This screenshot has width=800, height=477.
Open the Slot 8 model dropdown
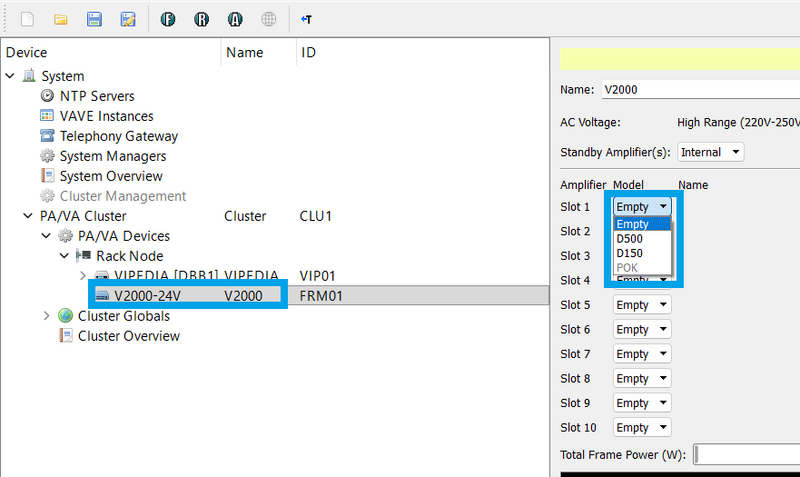point(642,378)
